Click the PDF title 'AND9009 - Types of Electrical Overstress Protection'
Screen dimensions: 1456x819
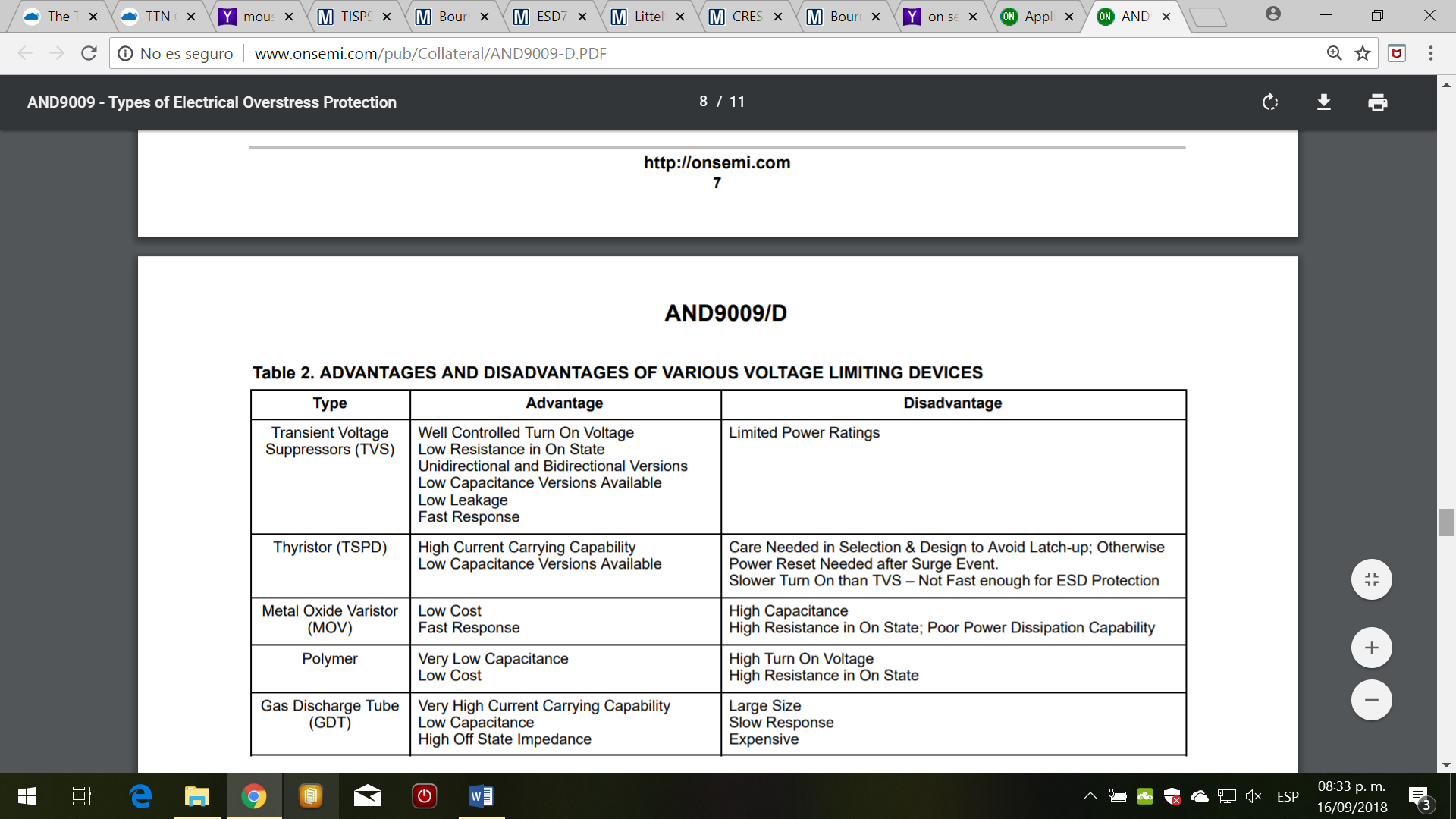[x=212, y=102]
